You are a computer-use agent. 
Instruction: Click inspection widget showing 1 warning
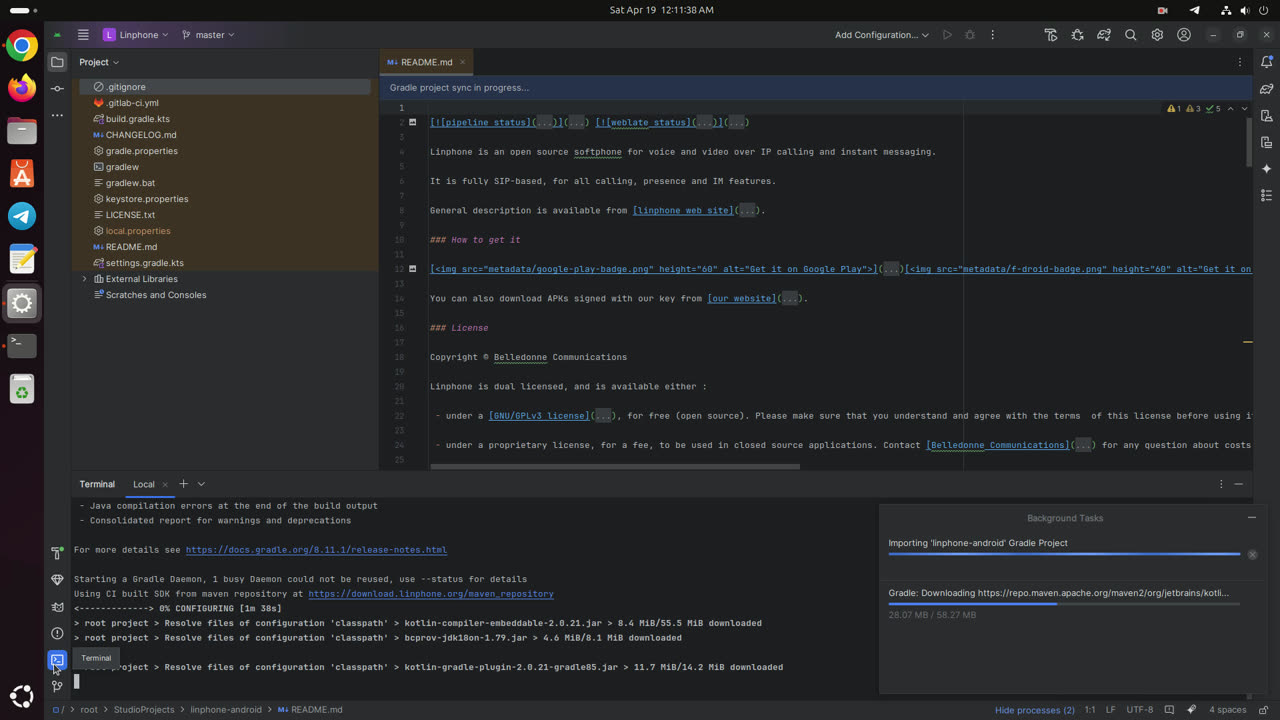click(1174, 108)
